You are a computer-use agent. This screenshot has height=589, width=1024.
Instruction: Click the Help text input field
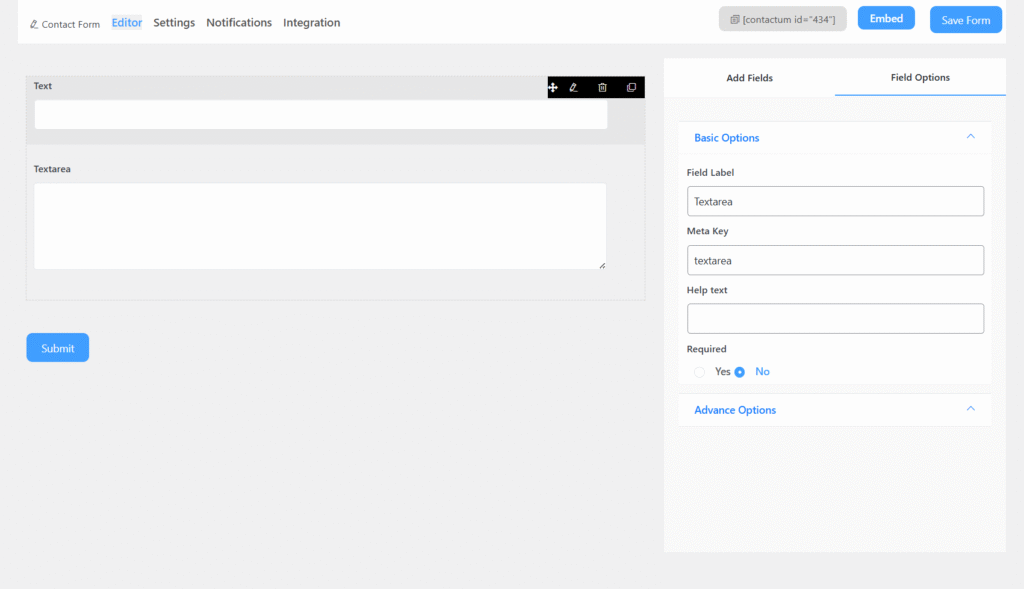tap(835, 319)
